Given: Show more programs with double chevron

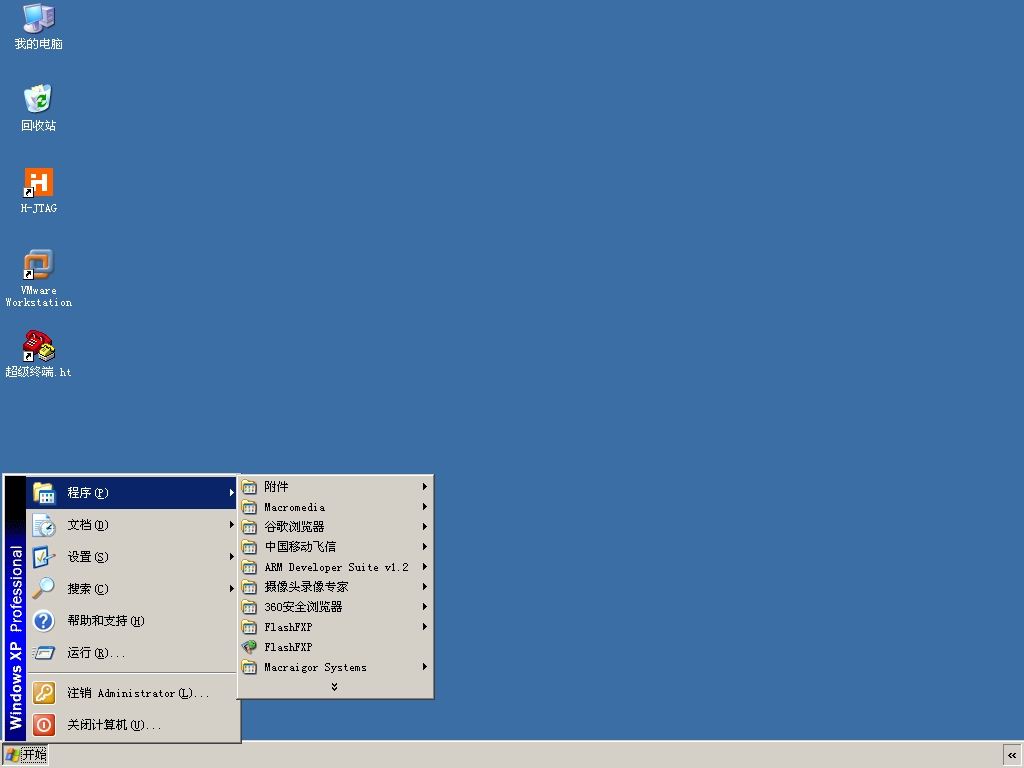Looking at the screenshot, I should tap(334, 687).
